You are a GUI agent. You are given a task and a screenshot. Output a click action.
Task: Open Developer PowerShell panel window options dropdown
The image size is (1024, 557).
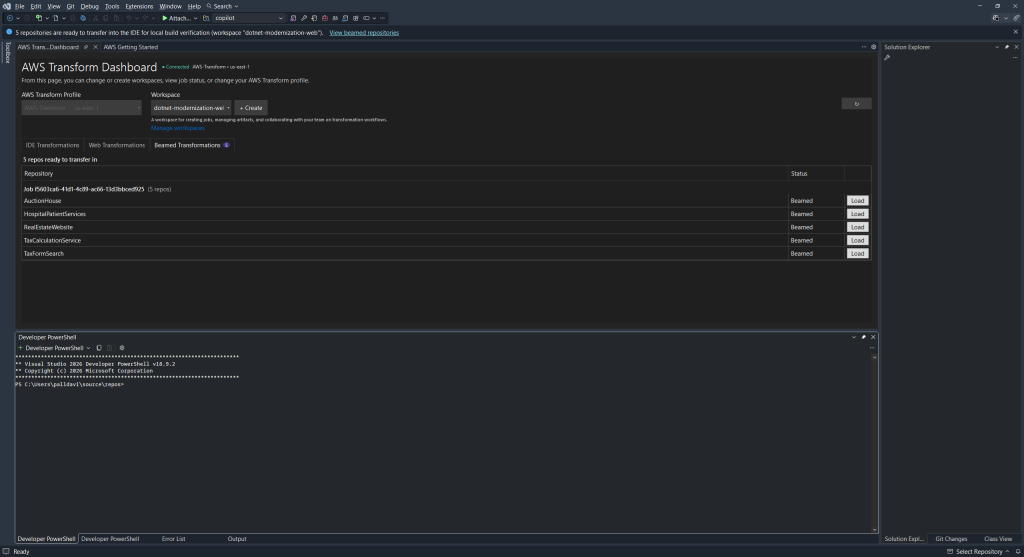point(854,337)
